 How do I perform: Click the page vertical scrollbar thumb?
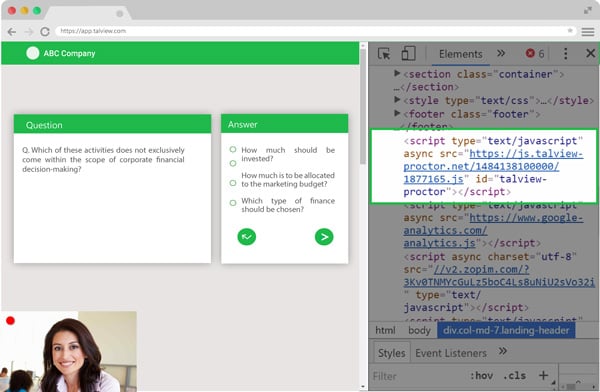pos(363,107)
